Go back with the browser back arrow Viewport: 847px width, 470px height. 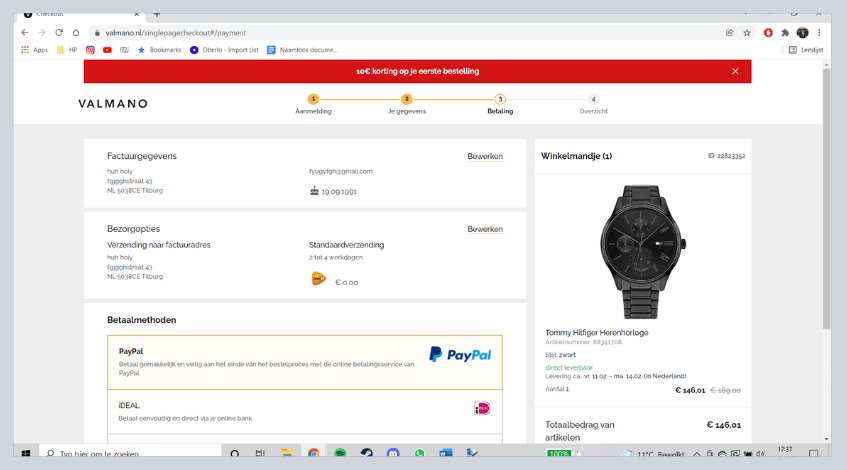click(x=25, y=33)
